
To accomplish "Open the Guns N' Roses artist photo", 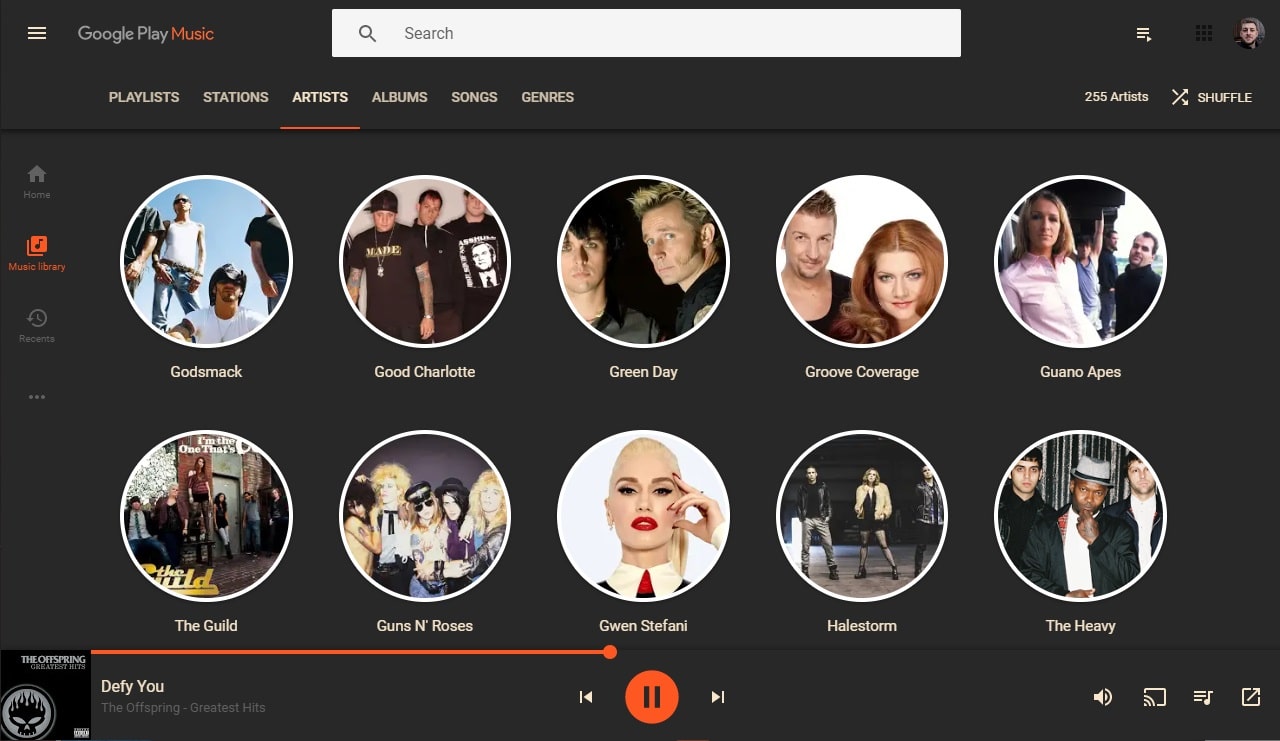I will pyautogui.click(x=425, y=516).
